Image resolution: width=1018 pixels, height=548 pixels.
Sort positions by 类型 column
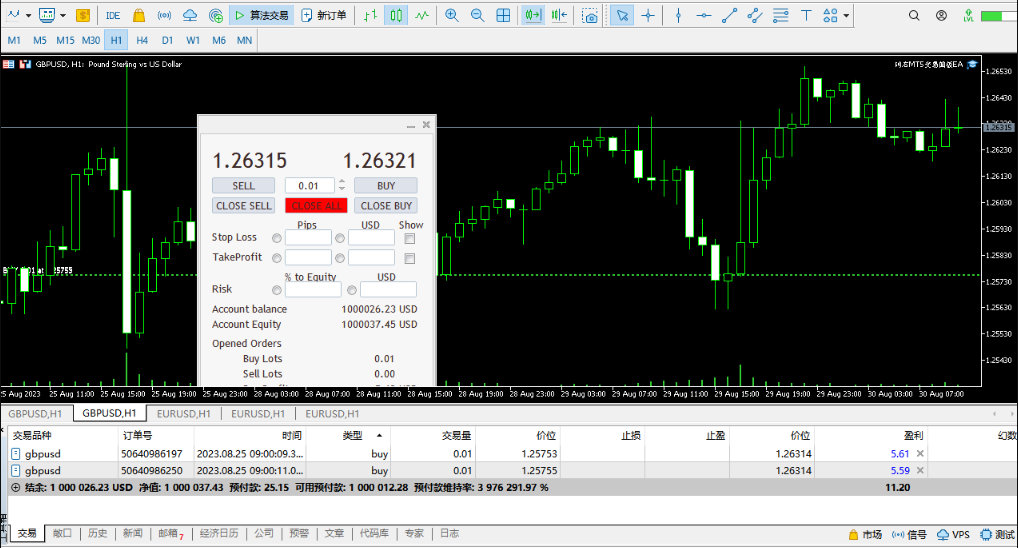point(353,436)
